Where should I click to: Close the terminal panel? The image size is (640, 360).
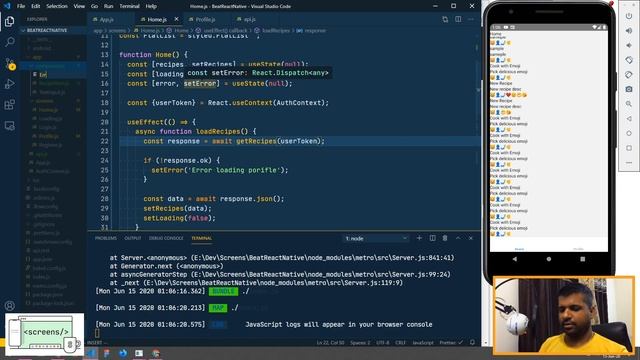(x=471, y=238)
